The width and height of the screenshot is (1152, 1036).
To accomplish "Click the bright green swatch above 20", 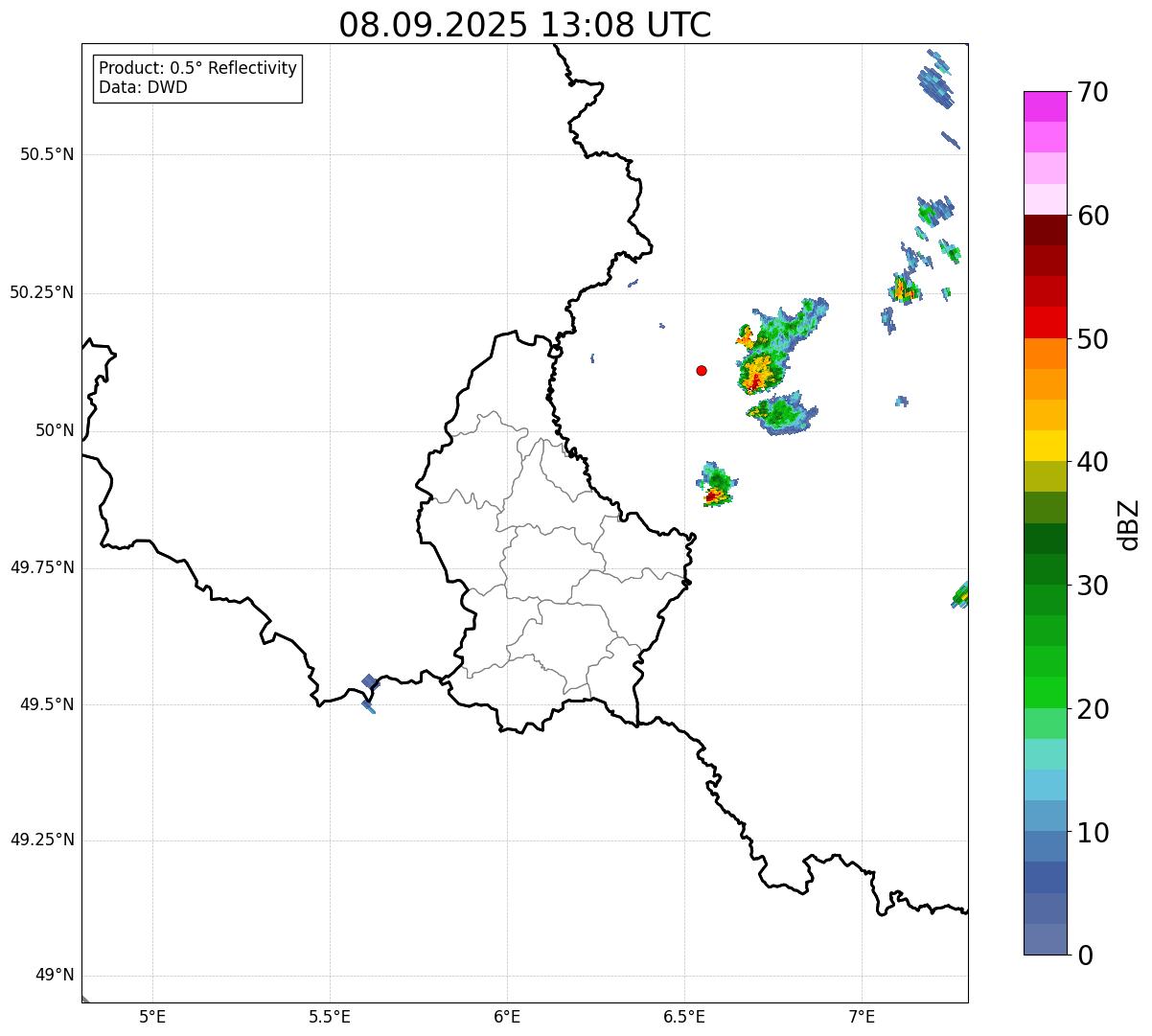I will click(x=1045, y=693).
